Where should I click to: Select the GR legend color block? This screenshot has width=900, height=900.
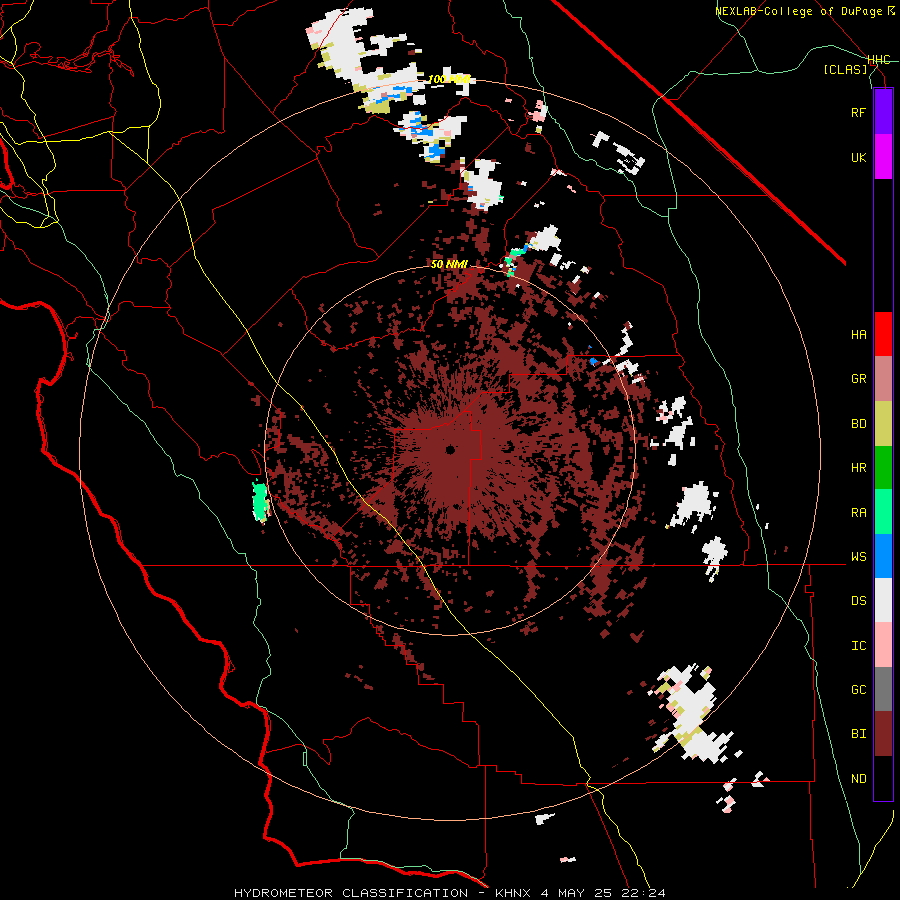pyautogui.click(x=883, y=379)
